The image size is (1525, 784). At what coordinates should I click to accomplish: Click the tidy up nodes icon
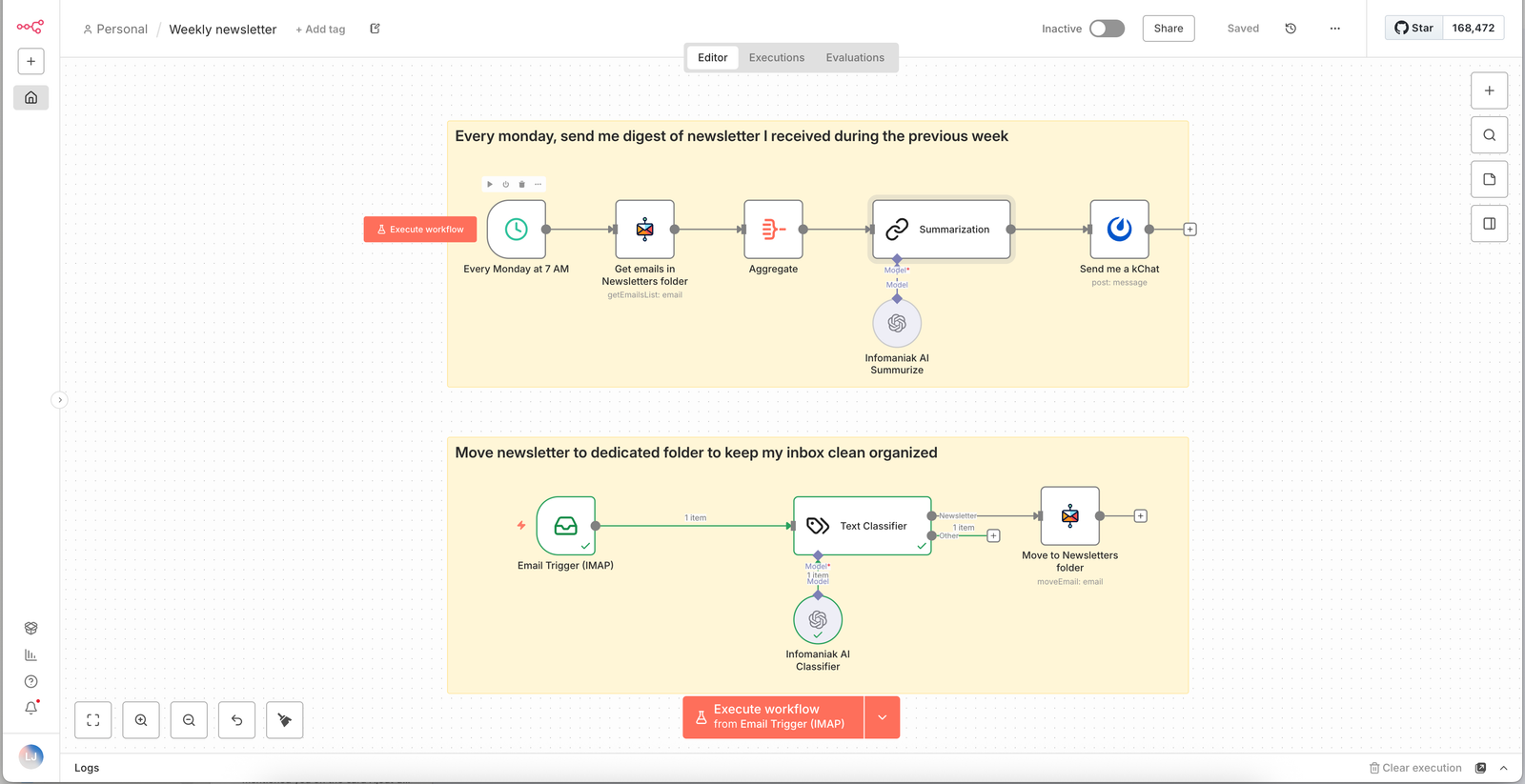(284, 720)
